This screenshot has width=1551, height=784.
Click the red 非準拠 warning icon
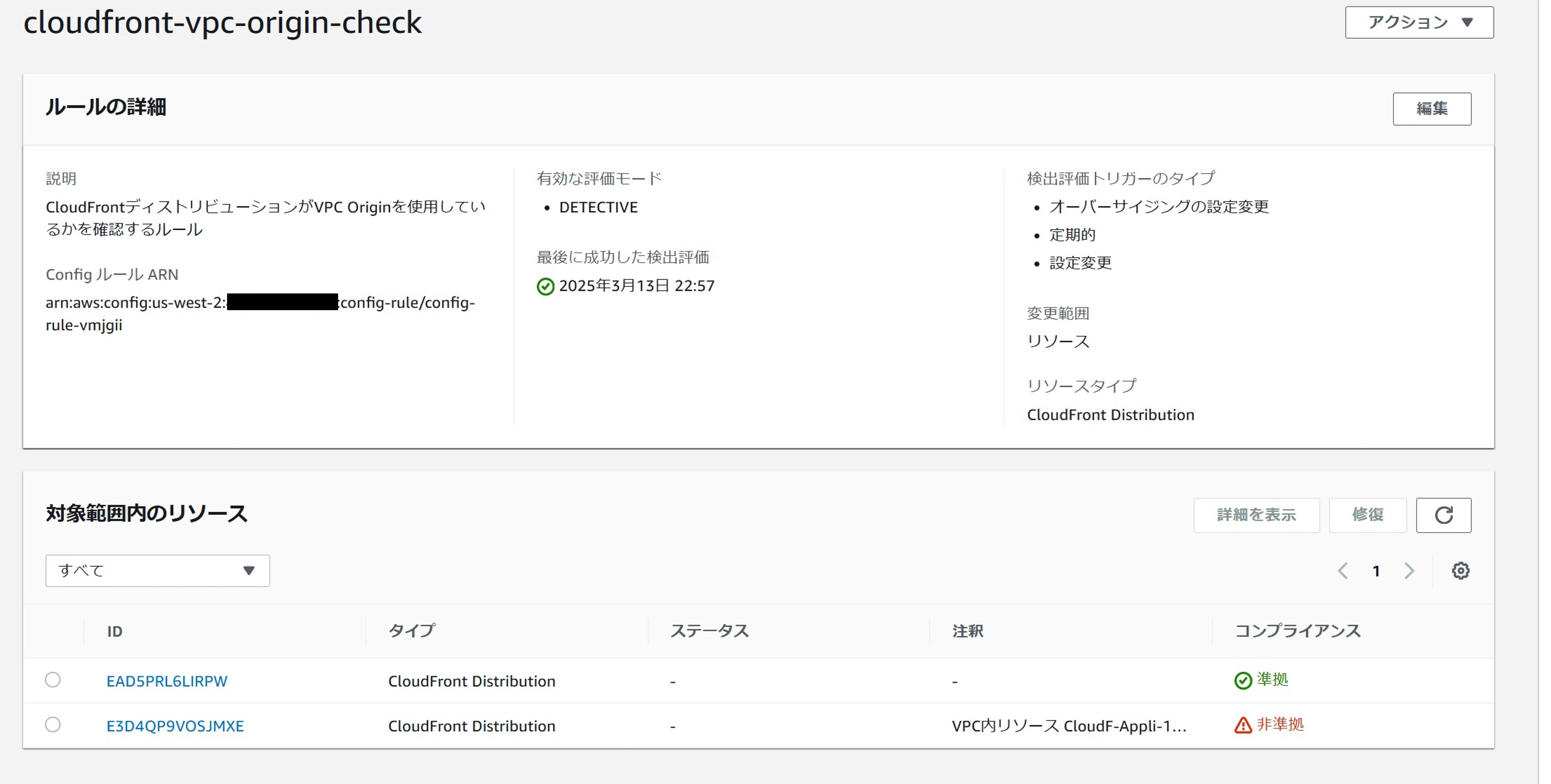(1243, 726)
